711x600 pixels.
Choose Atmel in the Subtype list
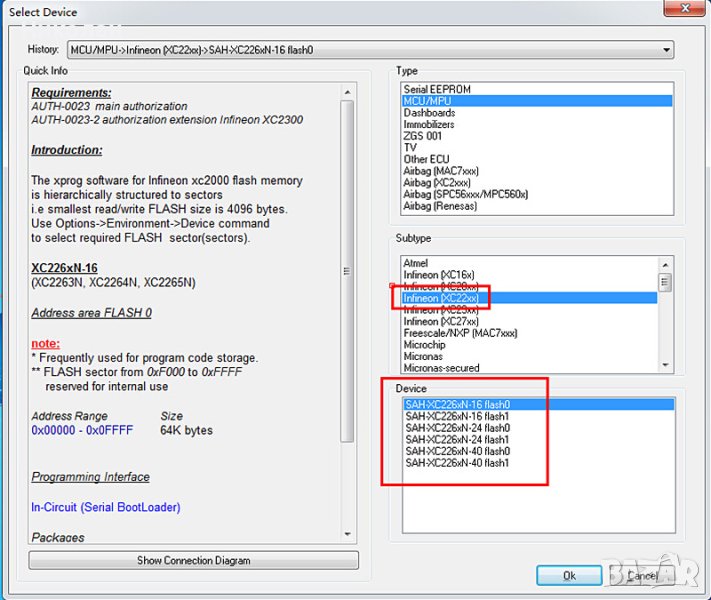pos(416,263)
